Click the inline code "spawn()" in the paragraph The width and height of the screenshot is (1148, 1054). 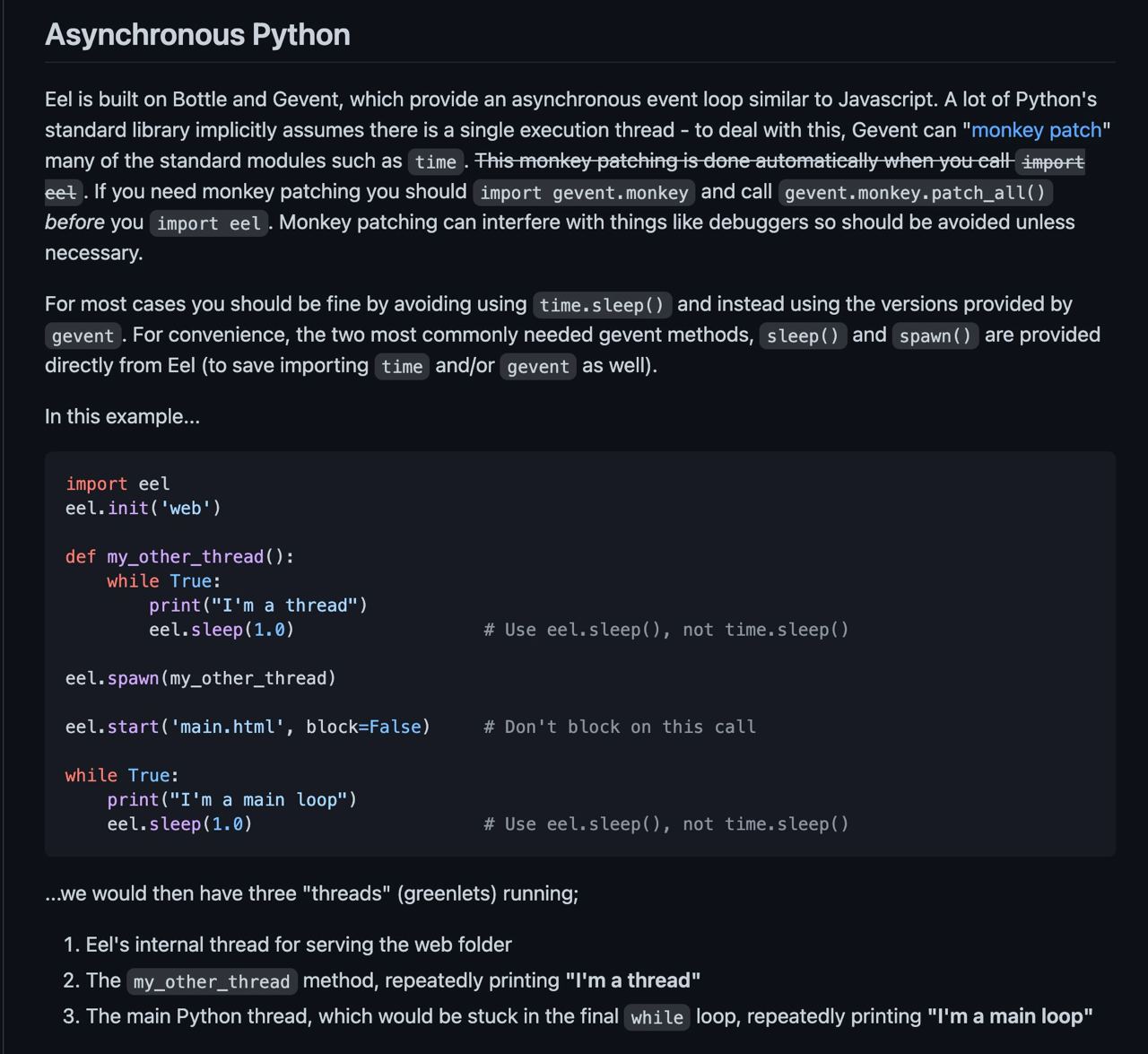coord(935,335)
